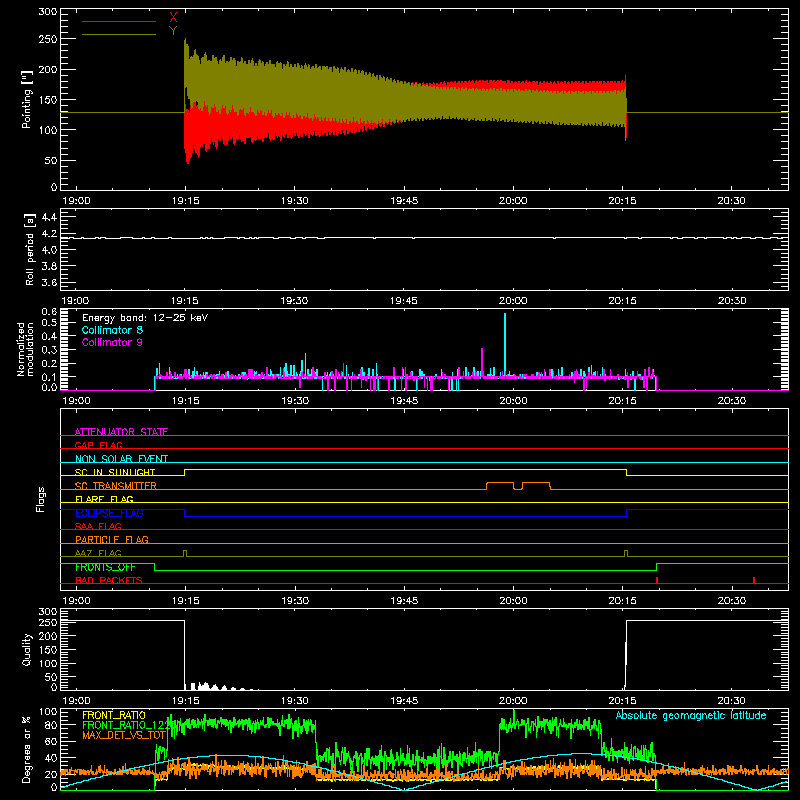Click the 'Absolute geomagnetic latitude' label
The width and height of the screenshot is (800, 800).
[x=691, y=715]
